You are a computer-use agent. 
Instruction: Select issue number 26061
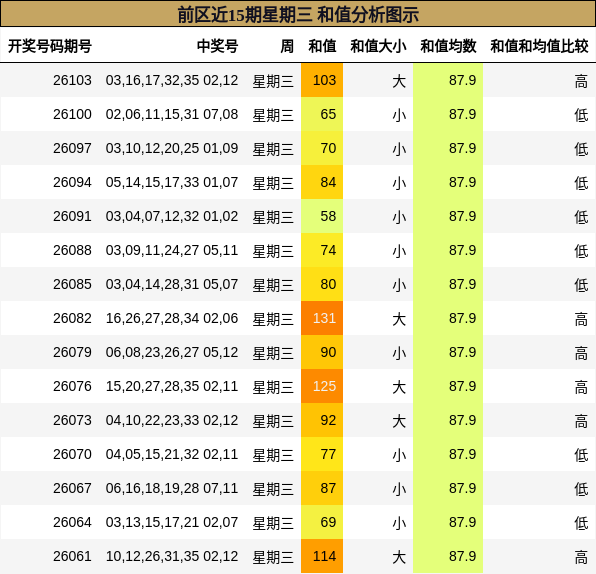click(72, 556)
